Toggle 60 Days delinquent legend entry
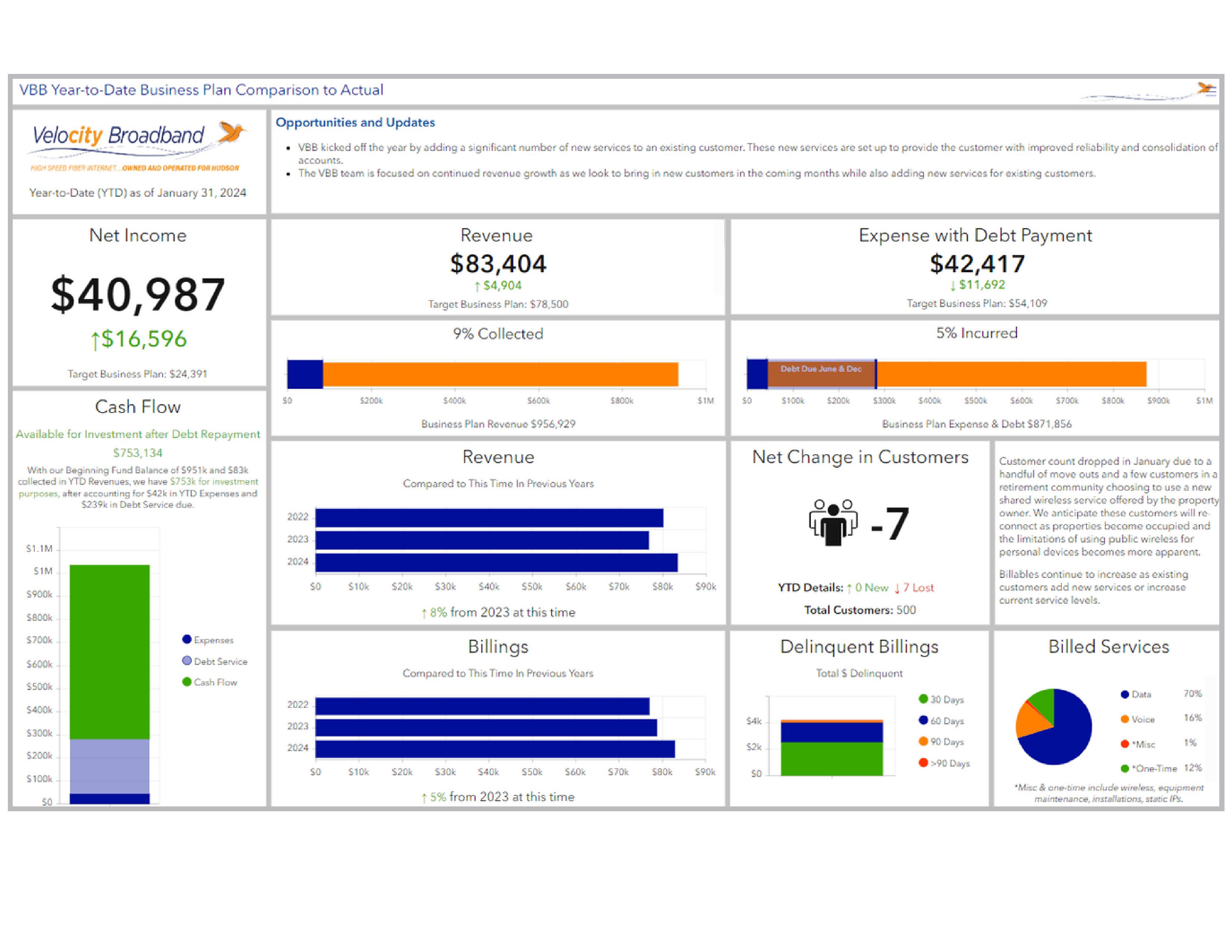The width and height of the screenshot is (1232, 952). click(941, 721)
